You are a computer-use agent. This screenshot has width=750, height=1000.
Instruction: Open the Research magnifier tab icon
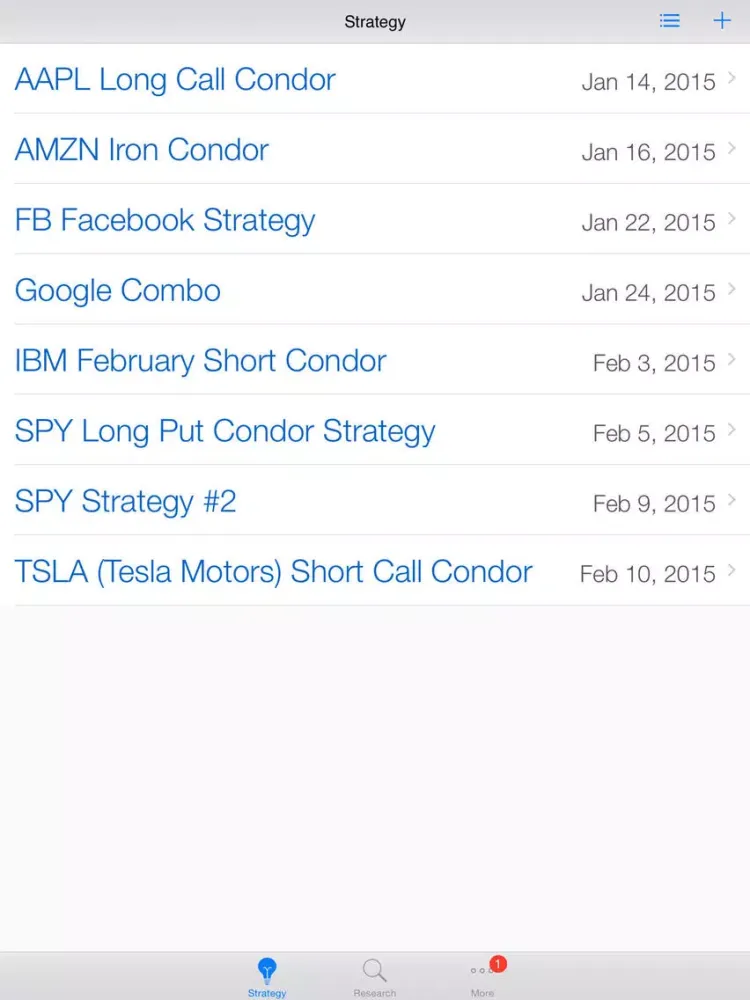[x=374, y=969]
